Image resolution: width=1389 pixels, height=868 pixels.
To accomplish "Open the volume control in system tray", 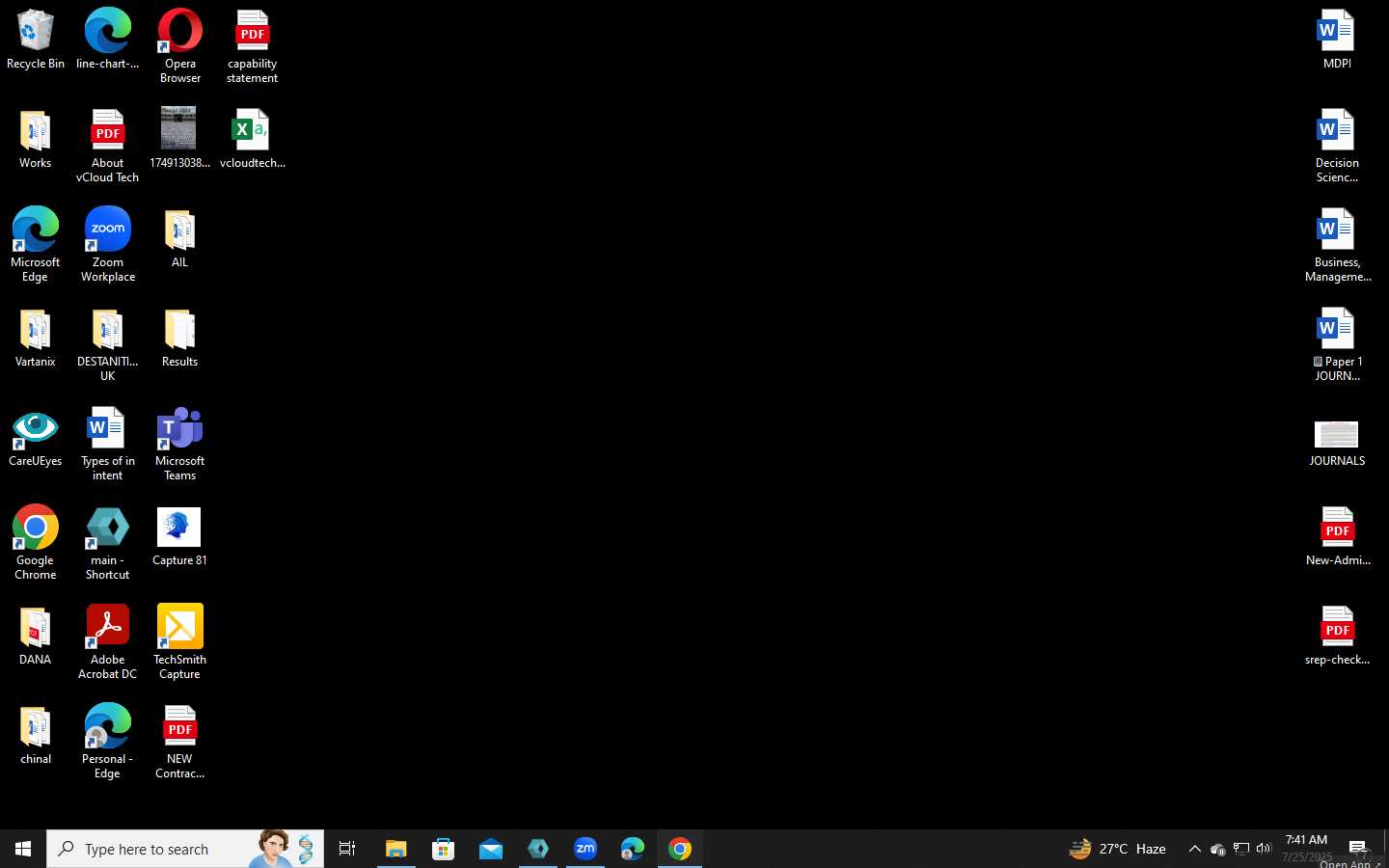I will (x=1264, y=849).
